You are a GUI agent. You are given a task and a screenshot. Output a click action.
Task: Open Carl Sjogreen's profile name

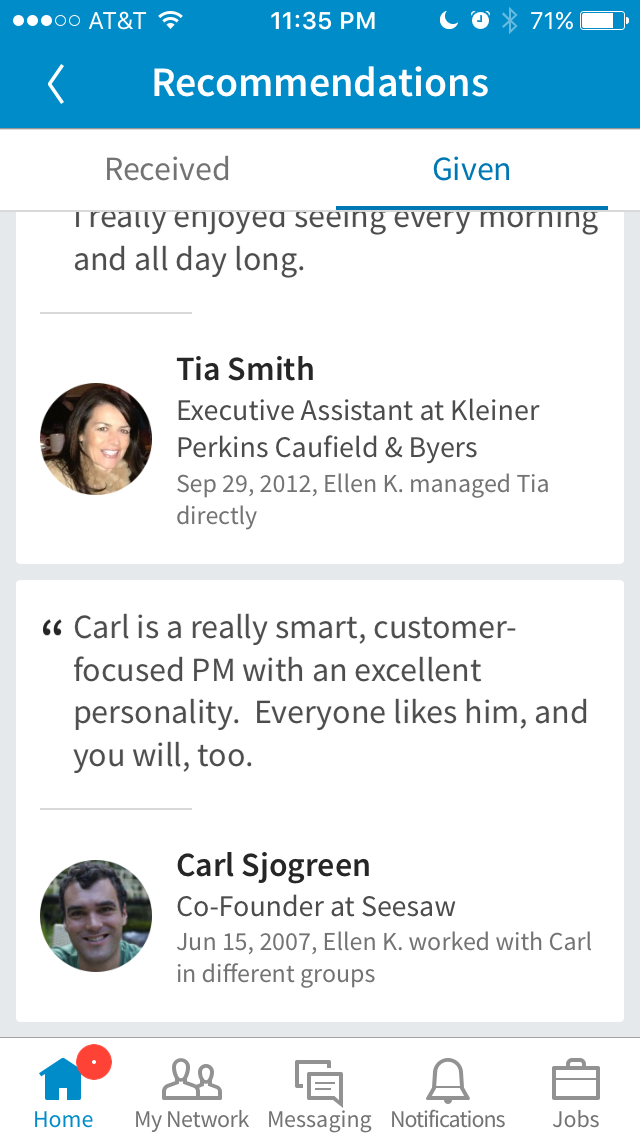(x=273, y=865)
